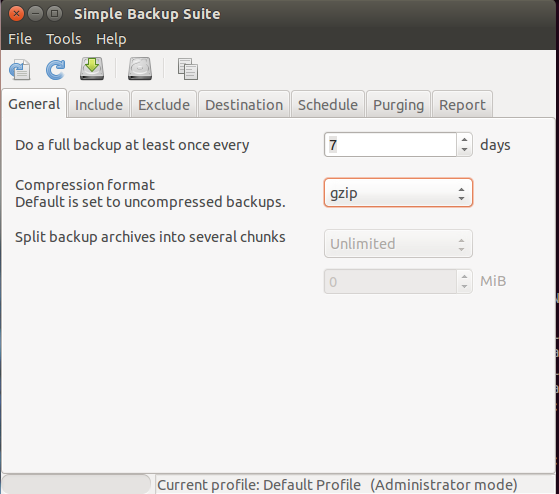Screen dimensions: 559x494
Task: Open the Tools menu
Action: (64, 39)
